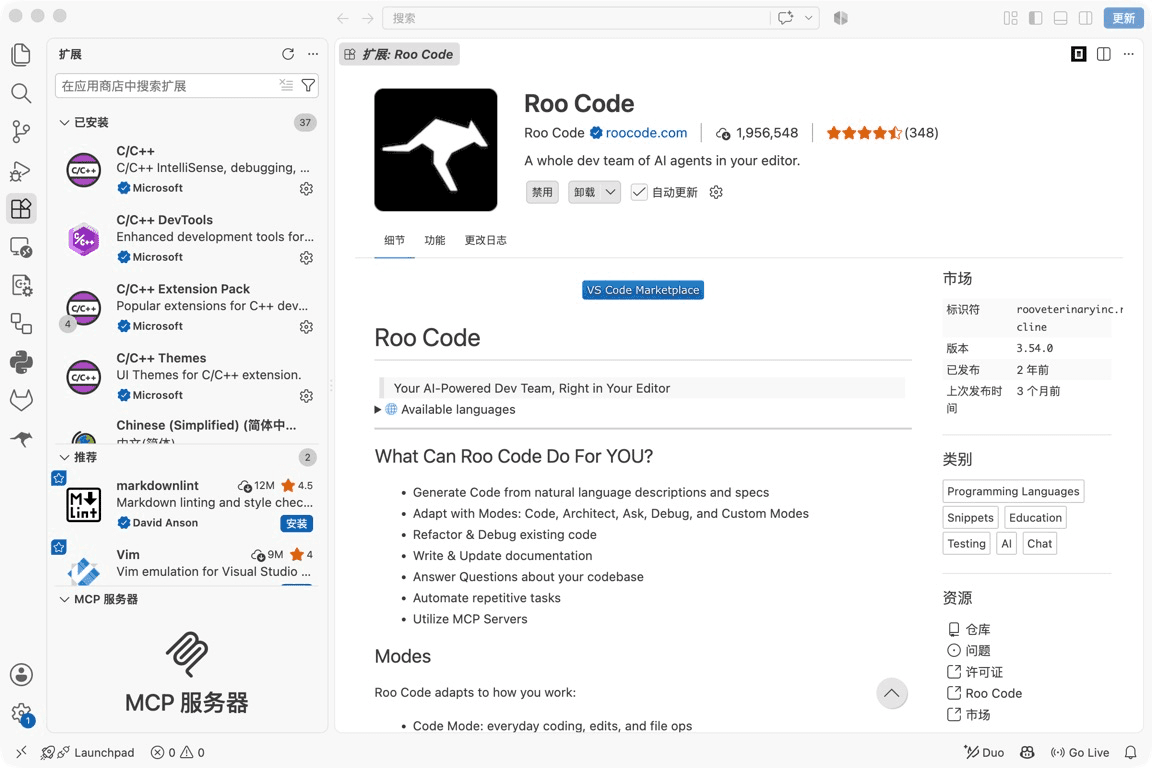Viewport: 1152px width, 768px height.
Task: Open manage gear for C/C++ Themes
Action: tap(306, 396)
